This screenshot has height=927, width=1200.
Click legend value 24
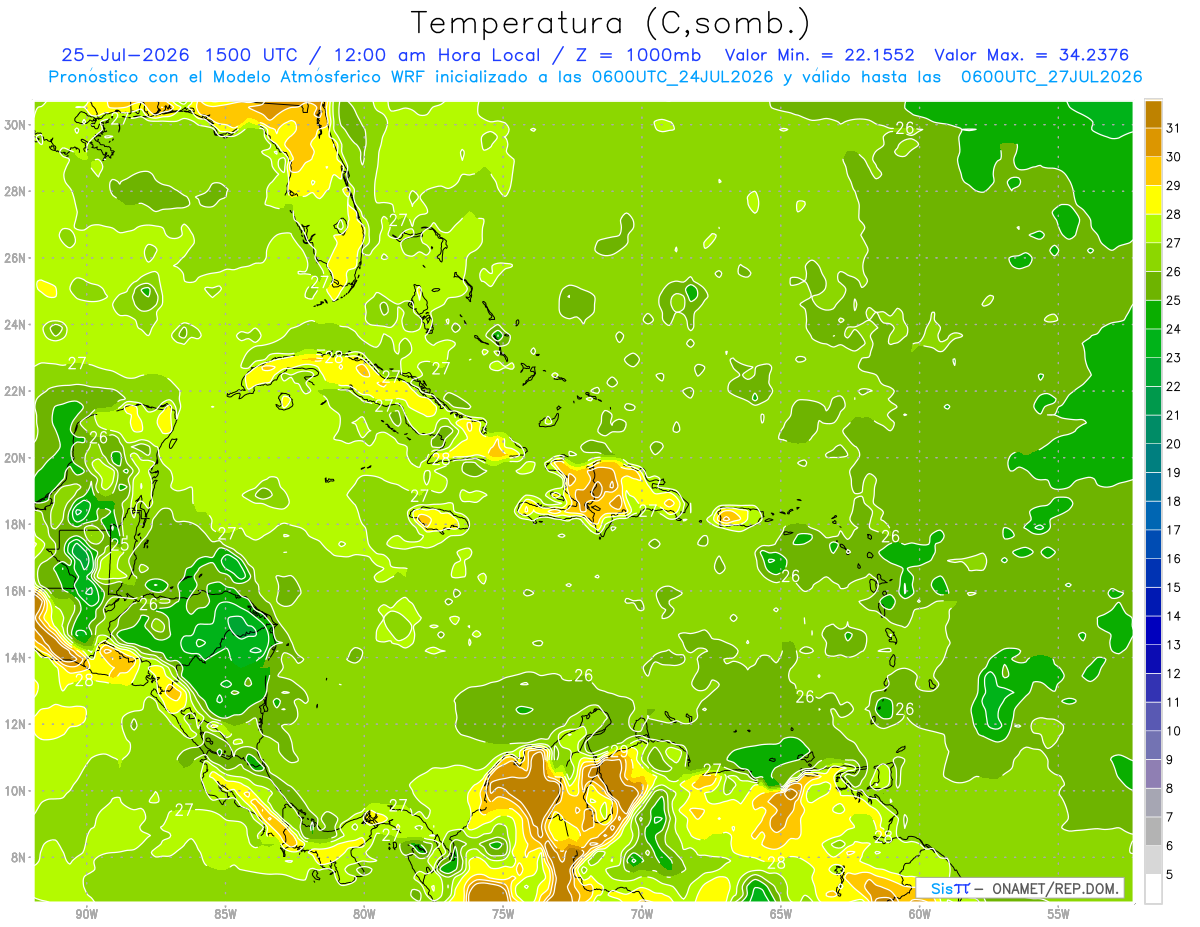[1174, 329]
